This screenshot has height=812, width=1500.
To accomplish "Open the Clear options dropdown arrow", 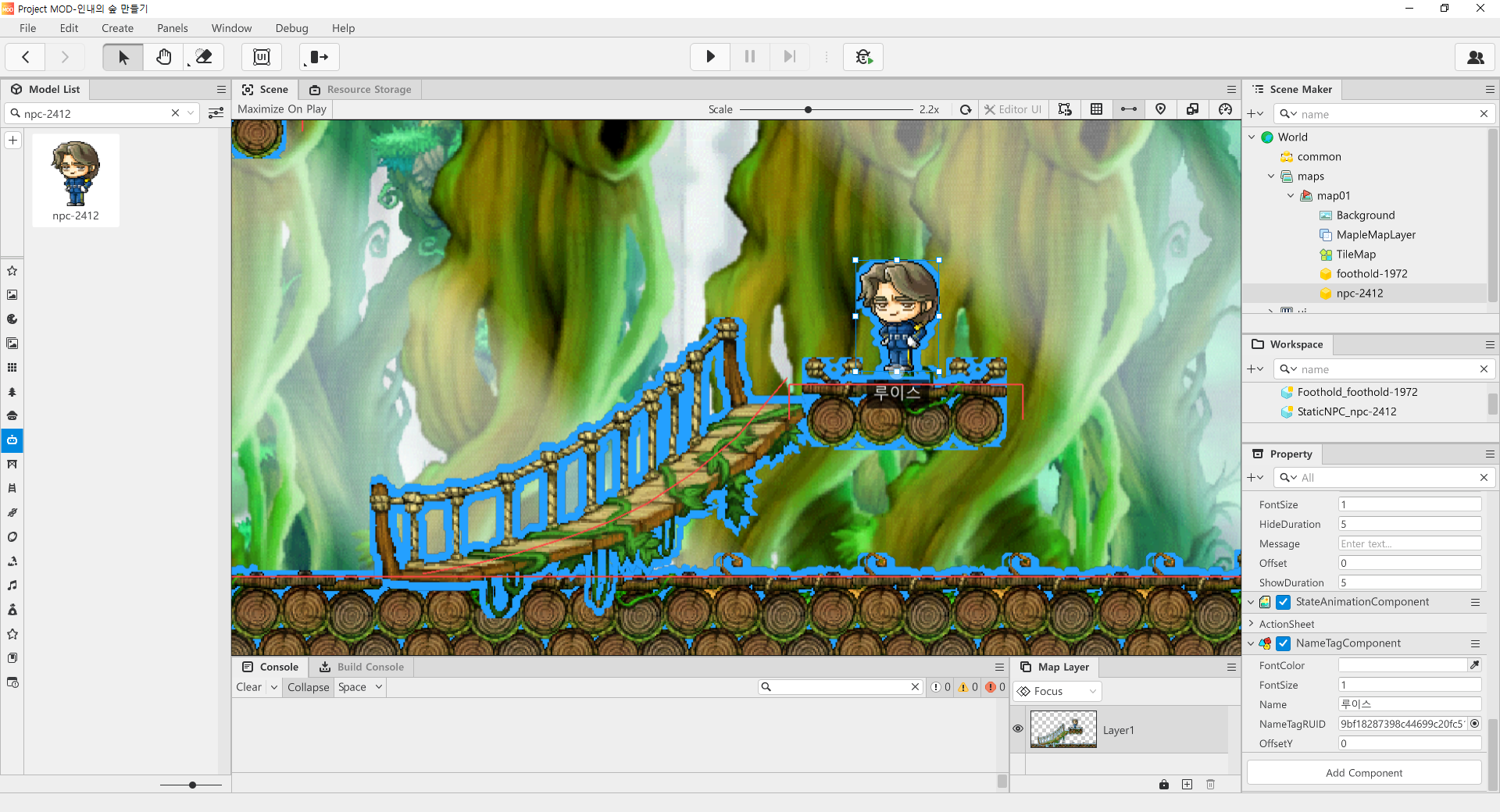I will [274, 687].
